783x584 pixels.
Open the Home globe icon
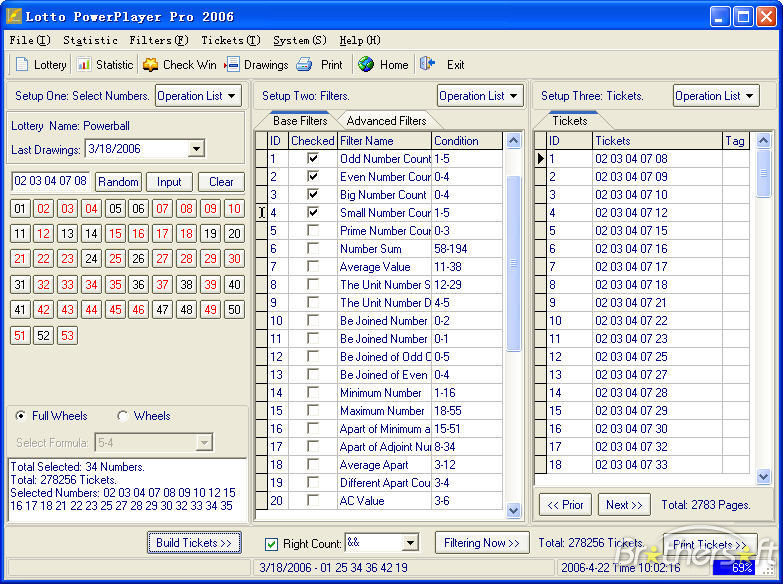tap(366, 64)
